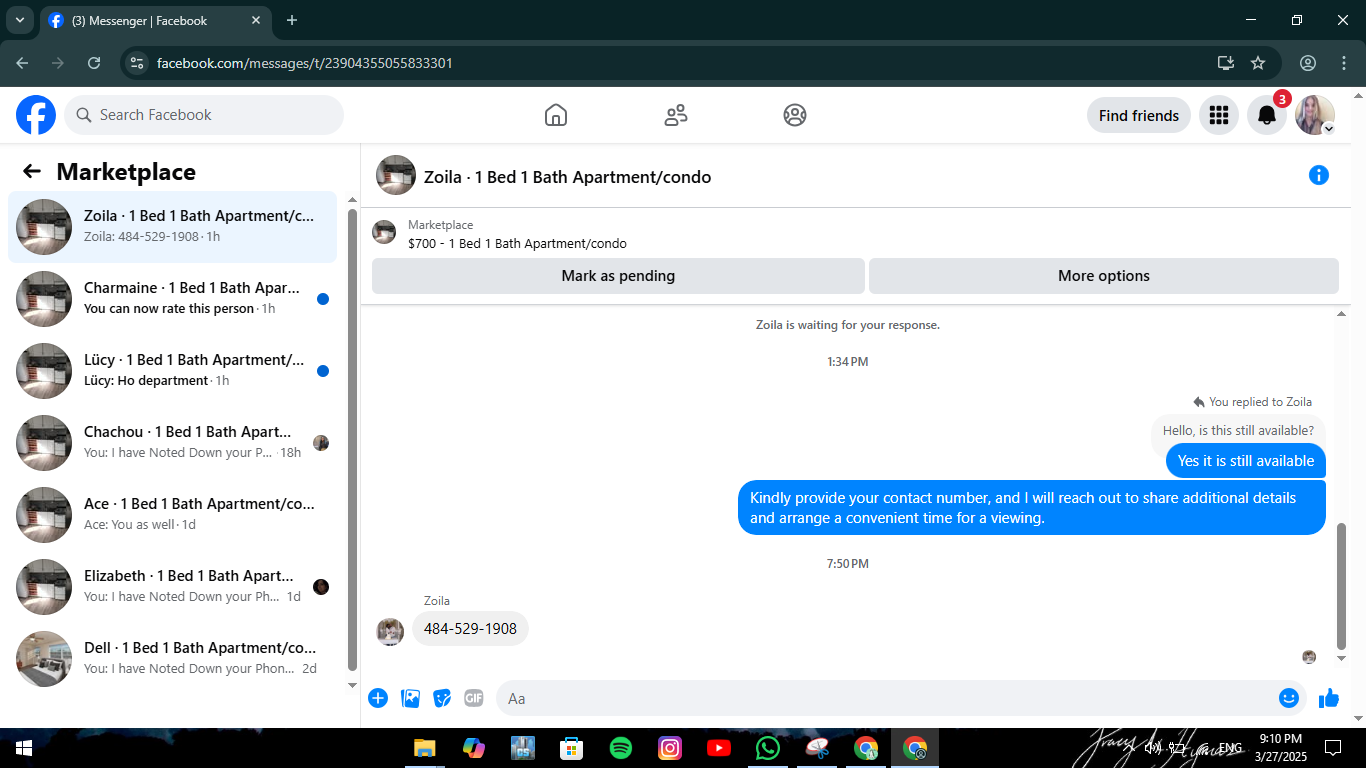
Task: Click the listing thumbnail beside $700
Action: 384,232
